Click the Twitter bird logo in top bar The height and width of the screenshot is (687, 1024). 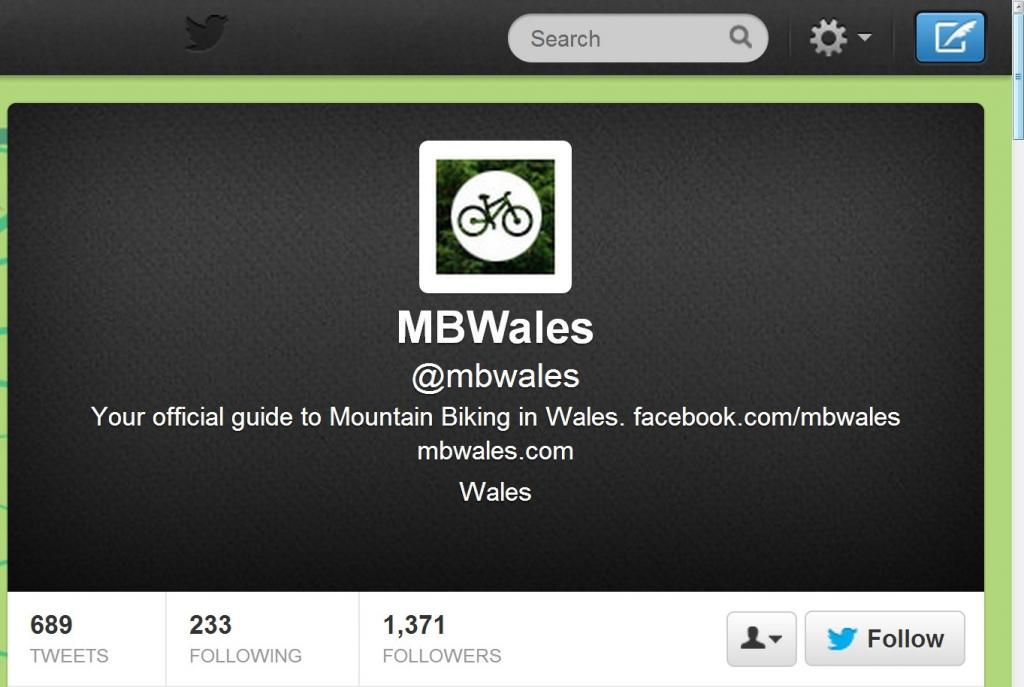tap(206, 33)
